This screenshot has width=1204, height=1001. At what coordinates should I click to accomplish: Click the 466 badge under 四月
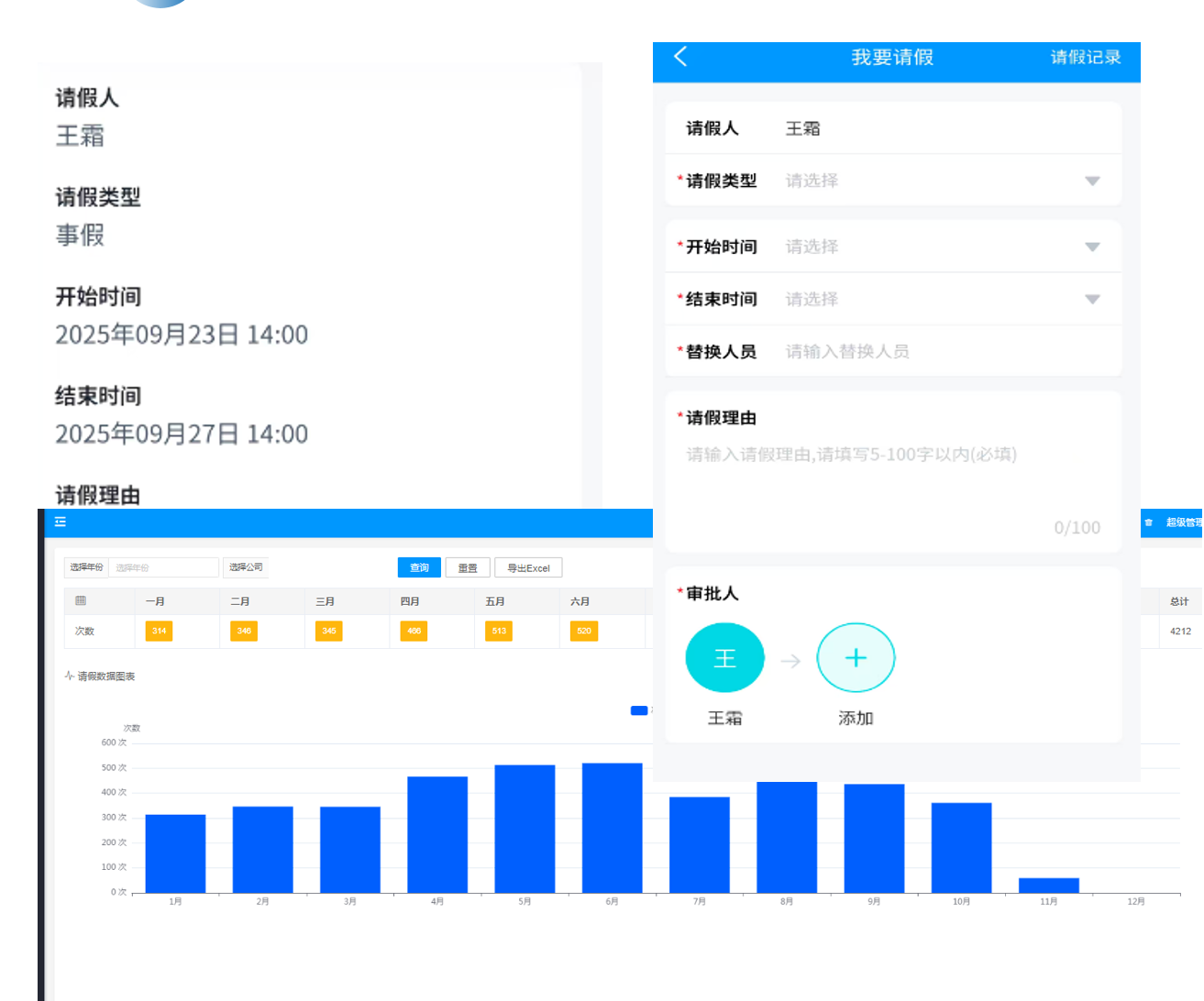pyautogui.click(x=414, y=631)
